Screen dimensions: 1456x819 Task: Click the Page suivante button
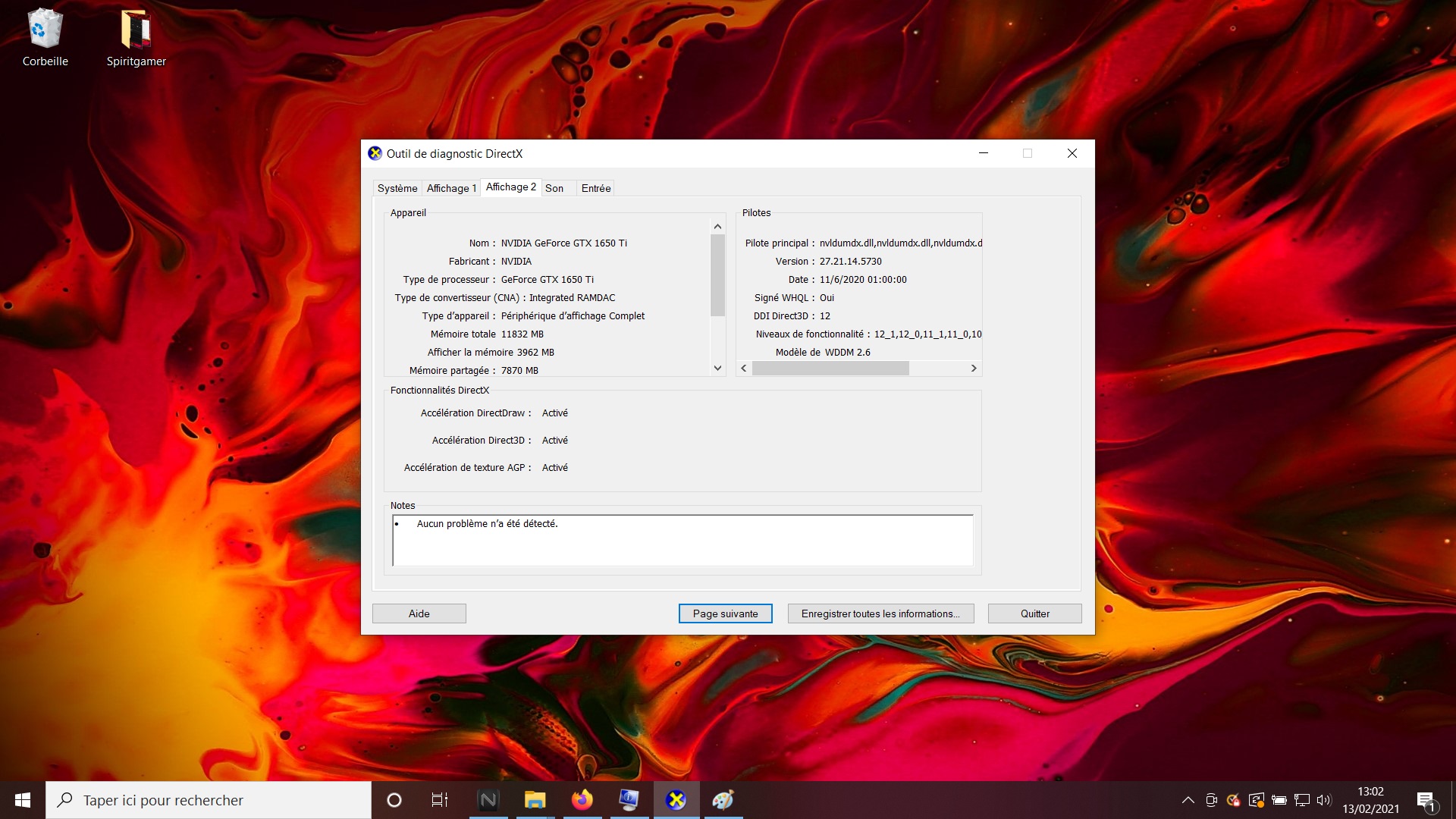coord(725,613)
